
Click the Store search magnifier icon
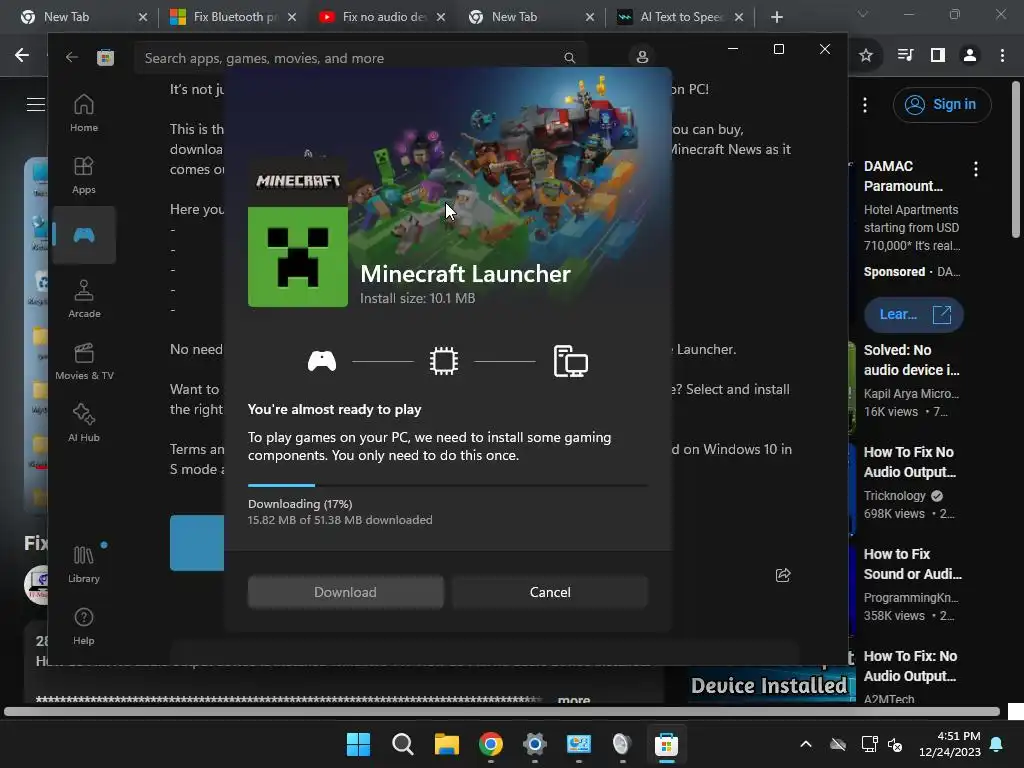tap(569, 58)
